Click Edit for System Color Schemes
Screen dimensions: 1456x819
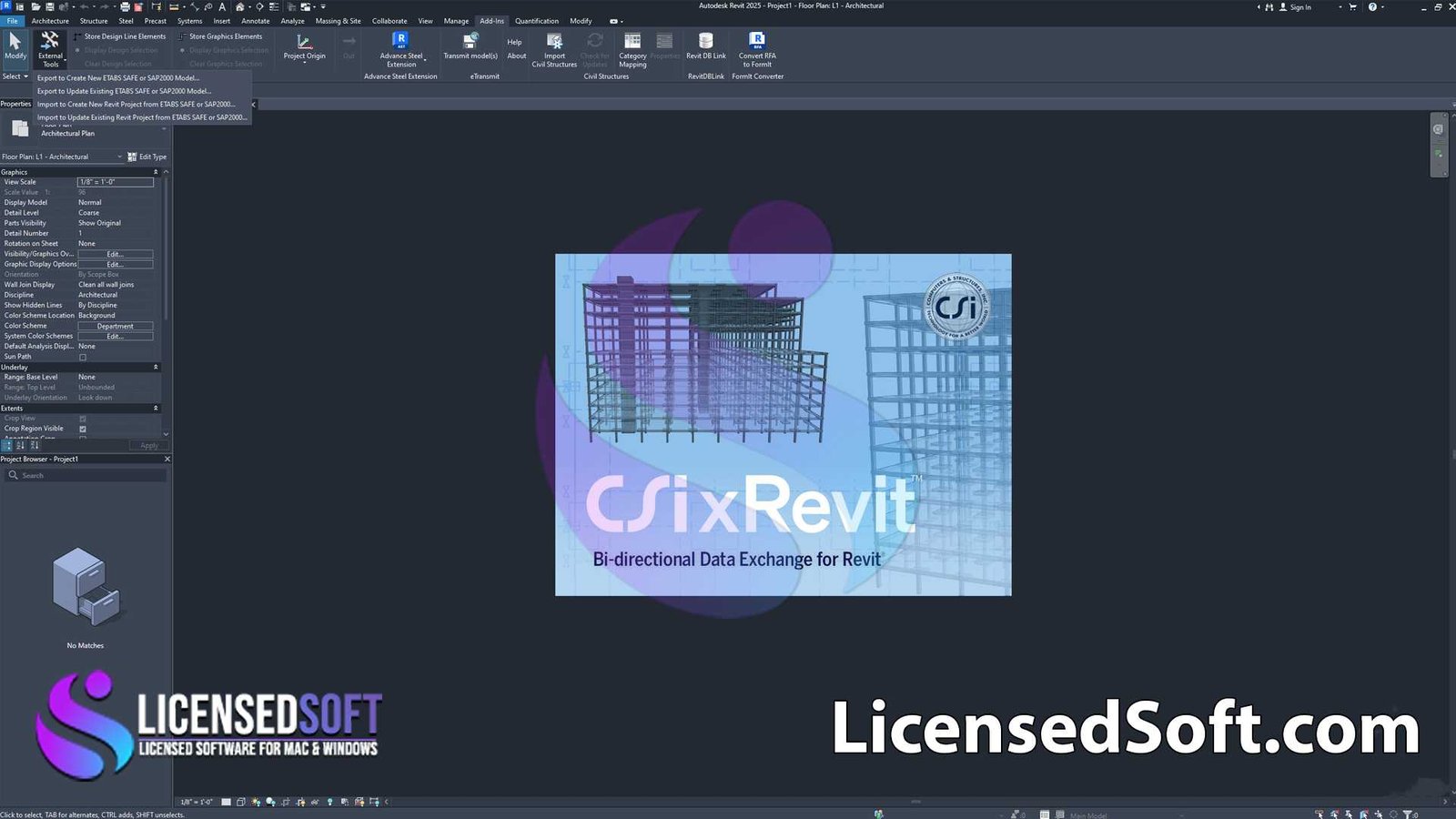[x=116, y=336]
